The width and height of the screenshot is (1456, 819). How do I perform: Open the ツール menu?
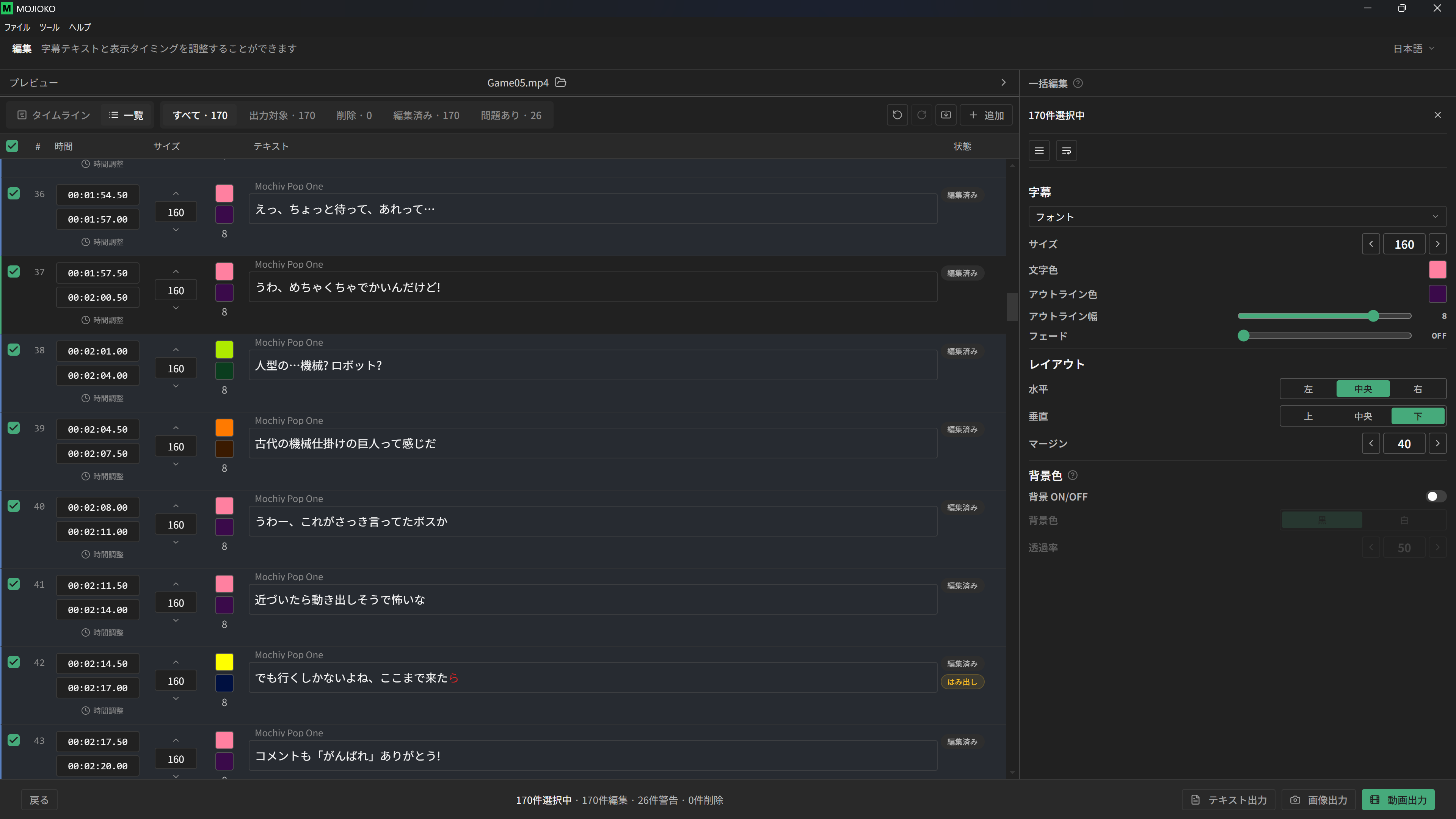tap(49, 27)
